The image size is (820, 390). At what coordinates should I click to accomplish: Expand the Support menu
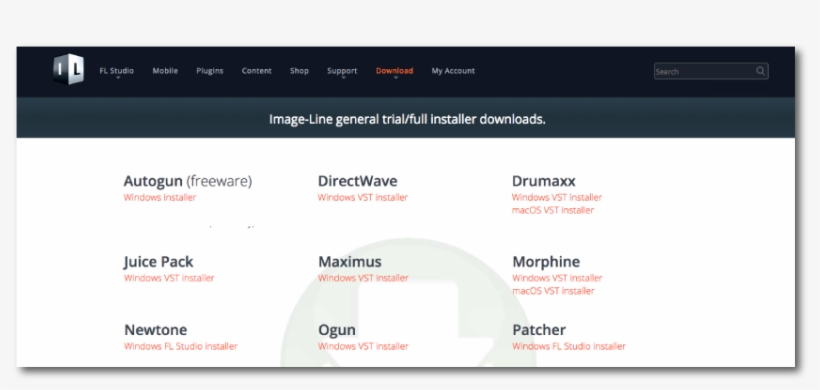(x=342, y=71)
